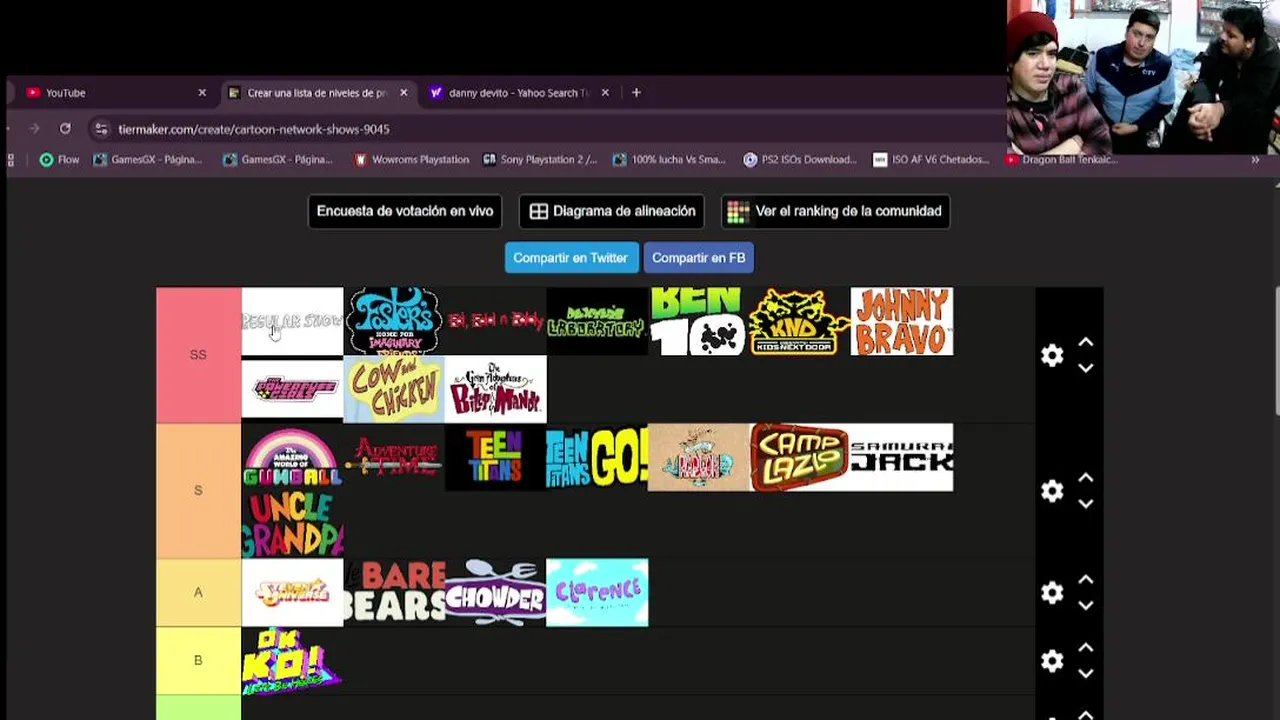Select the We Bare Bears thumbnail
Viewport: 1280px width, 720px height.
(394, 593)
